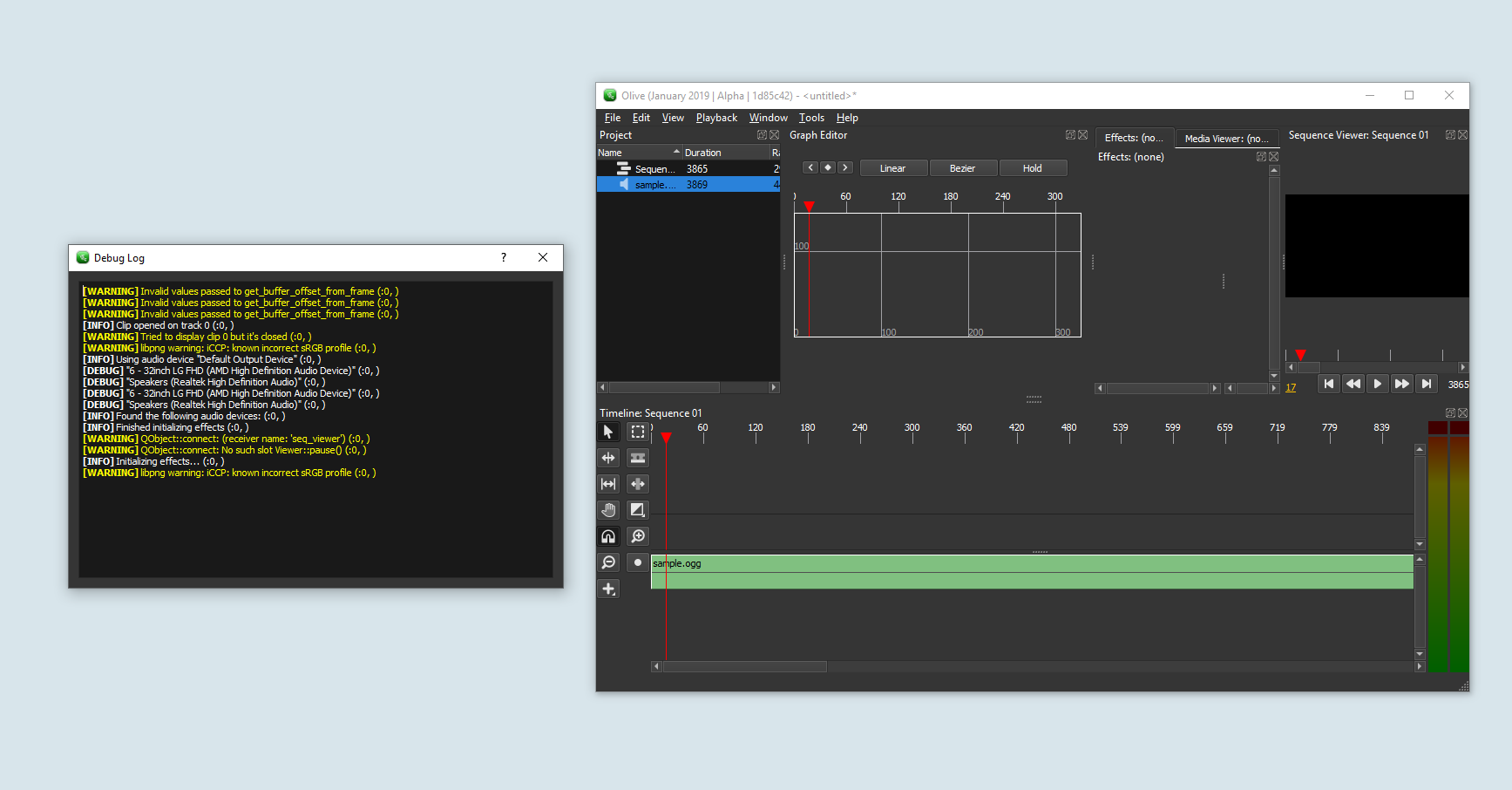Click the Help question mark in Debug Log
This screenshot has width=1512, height=790.
pyautogui.click(x=504, y=257)
